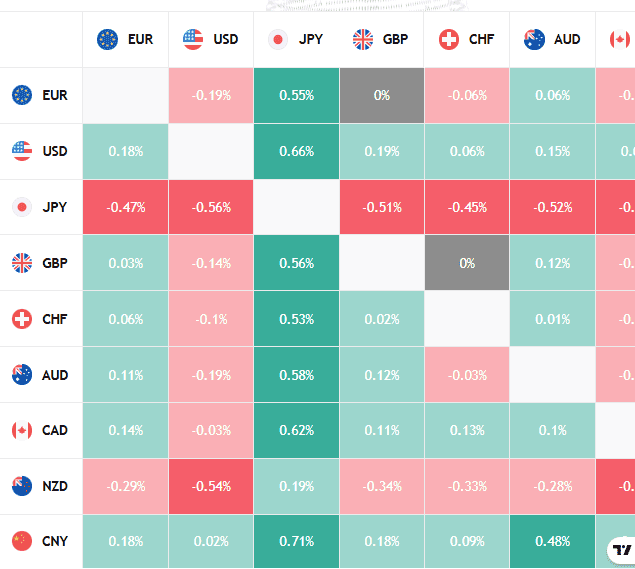Click the CHF Swiss flag in column header
The height and width of the screenshot is (569, 635).
point(449,40)
